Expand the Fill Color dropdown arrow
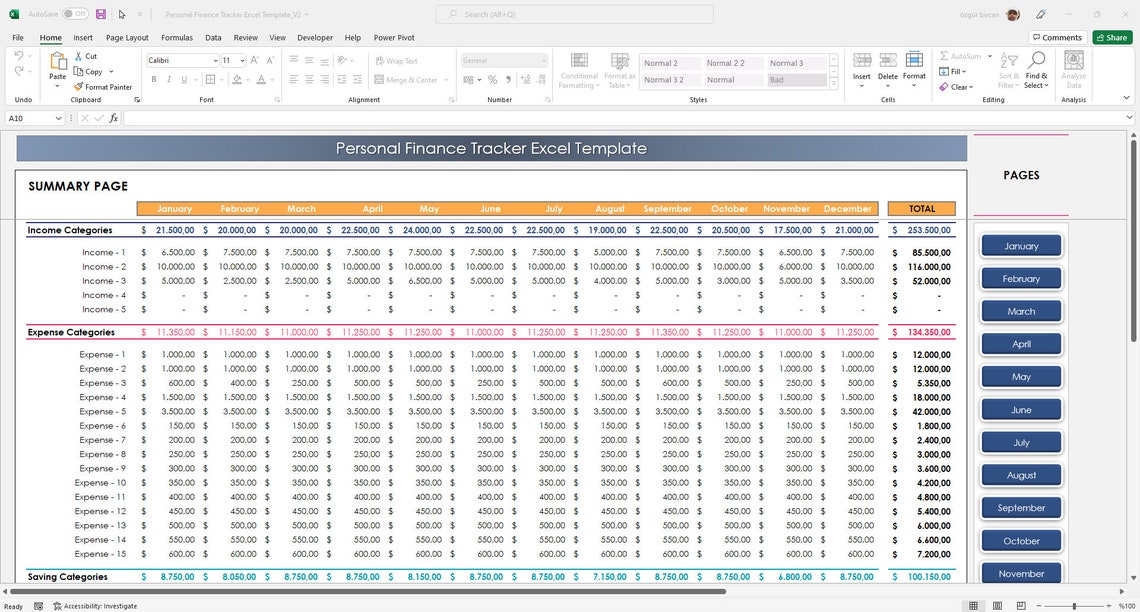 click(x=248, y=79)
